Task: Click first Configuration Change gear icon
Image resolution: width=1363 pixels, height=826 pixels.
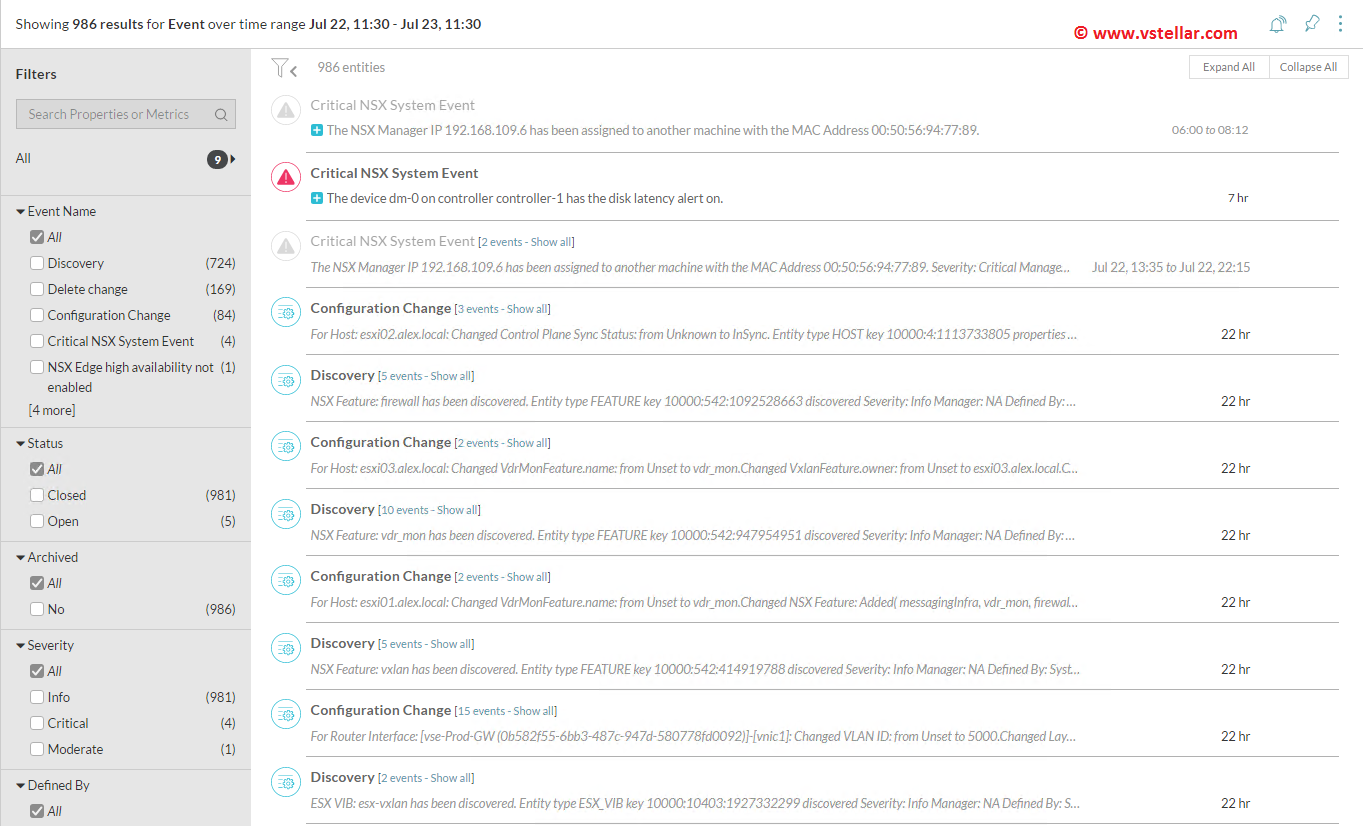Action: pos(286,313)
